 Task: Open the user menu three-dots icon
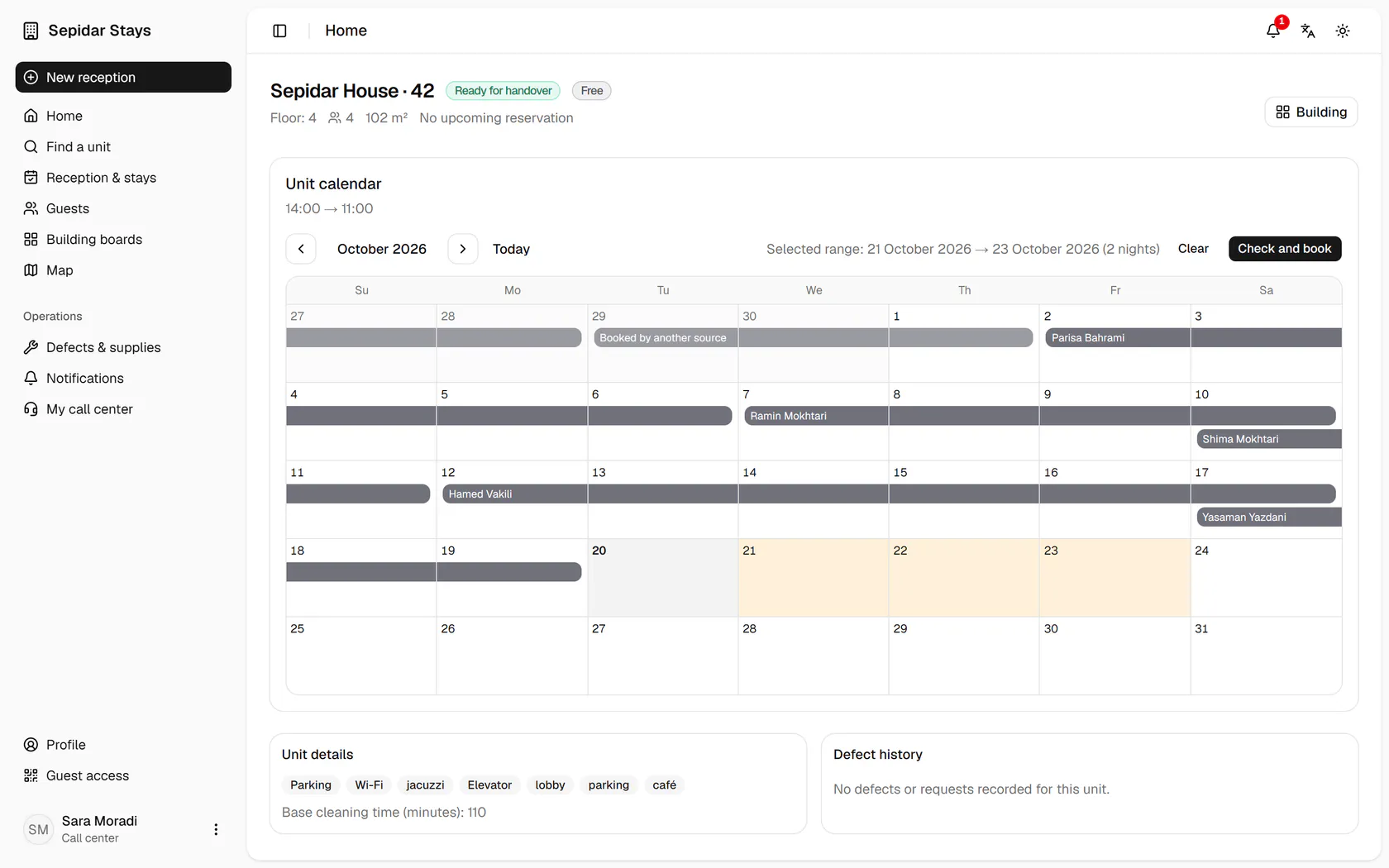pyautogui.click(x=216, y=829)
